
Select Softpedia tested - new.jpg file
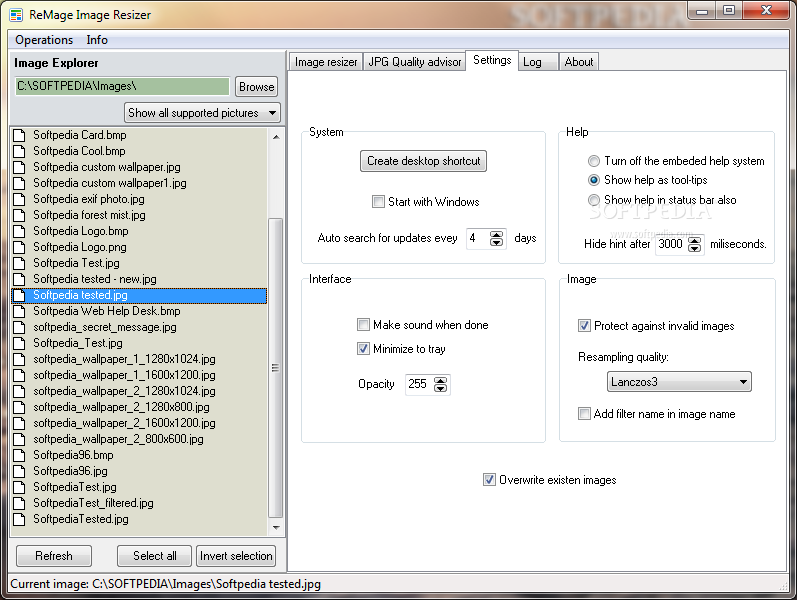pos(95,280)
